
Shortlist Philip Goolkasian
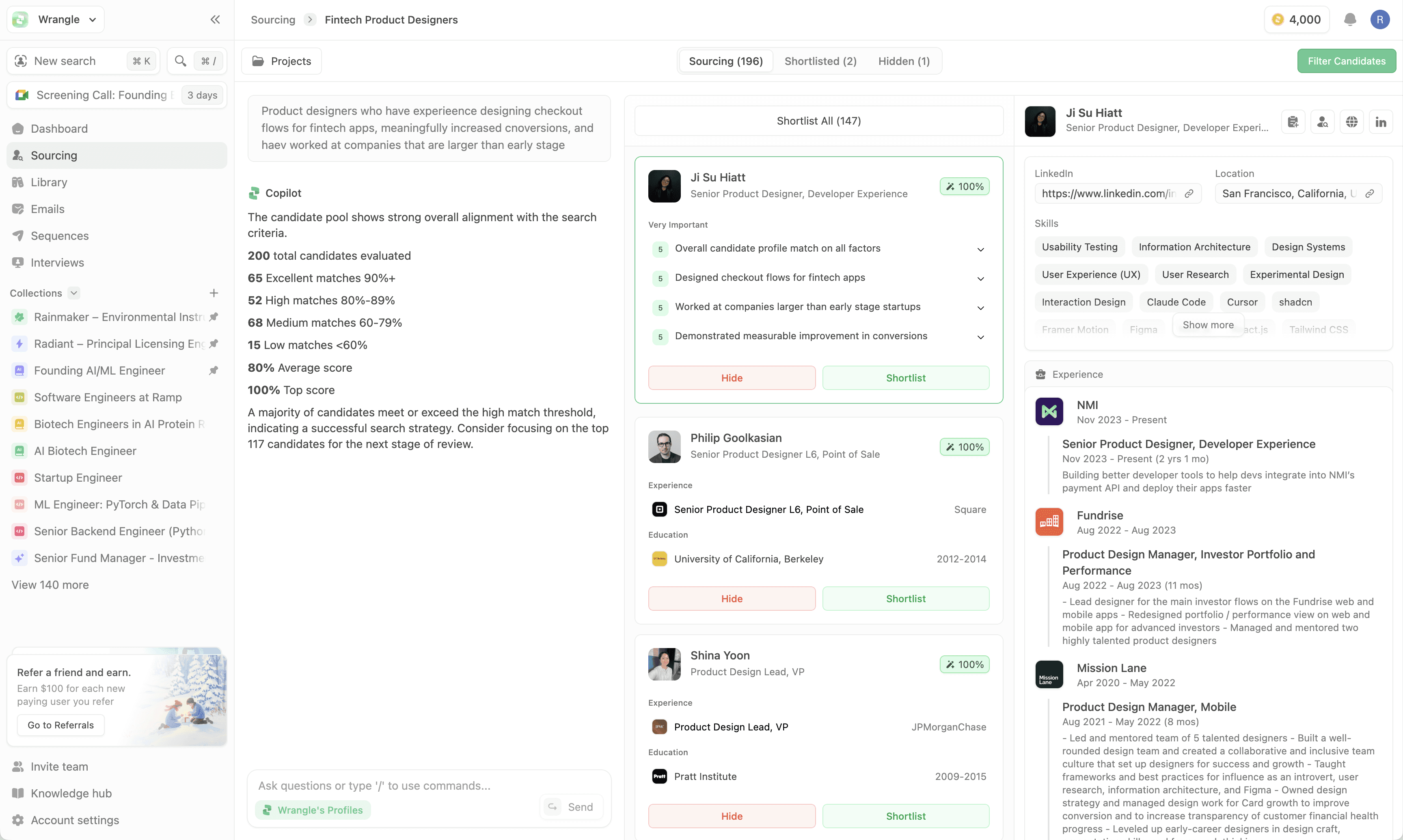905,598
